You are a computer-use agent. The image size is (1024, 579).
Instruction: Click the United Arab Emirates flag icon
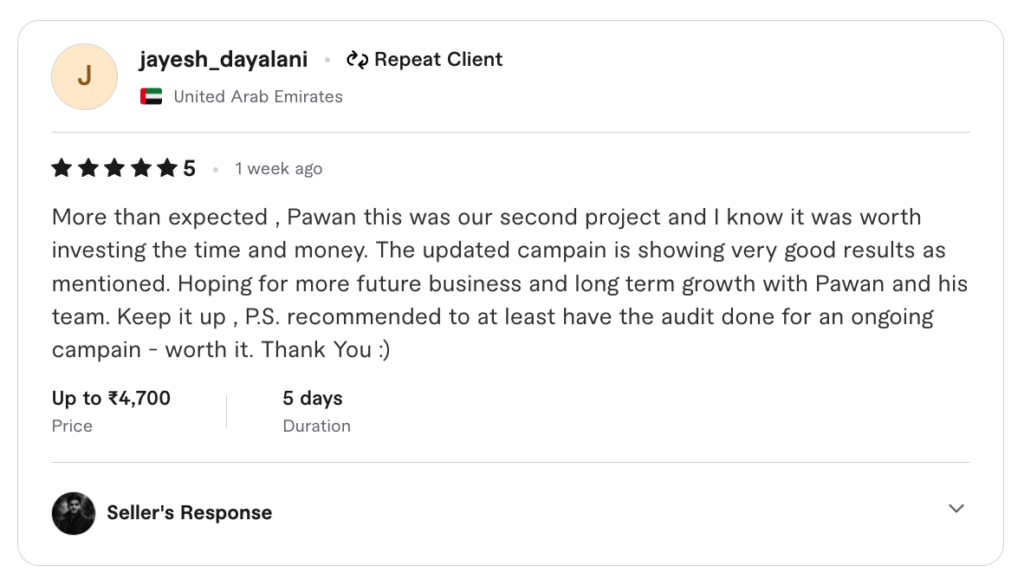pos(151,97)
